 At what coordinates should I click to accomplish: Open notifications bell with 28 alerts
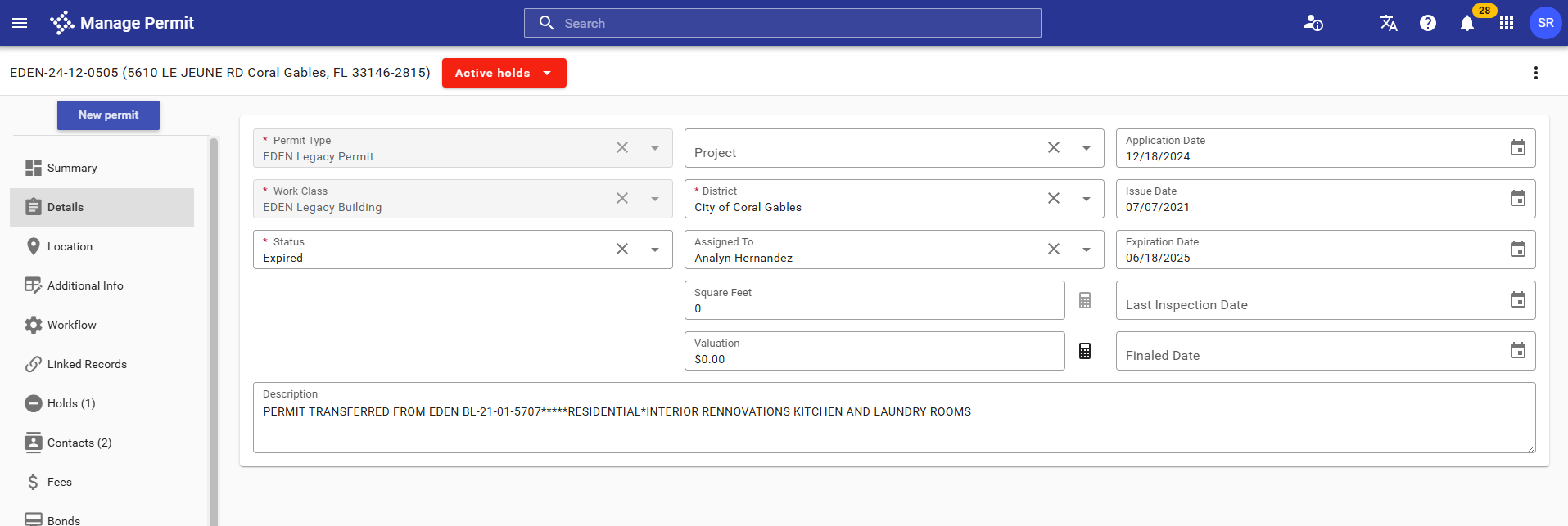(1466, 23)
